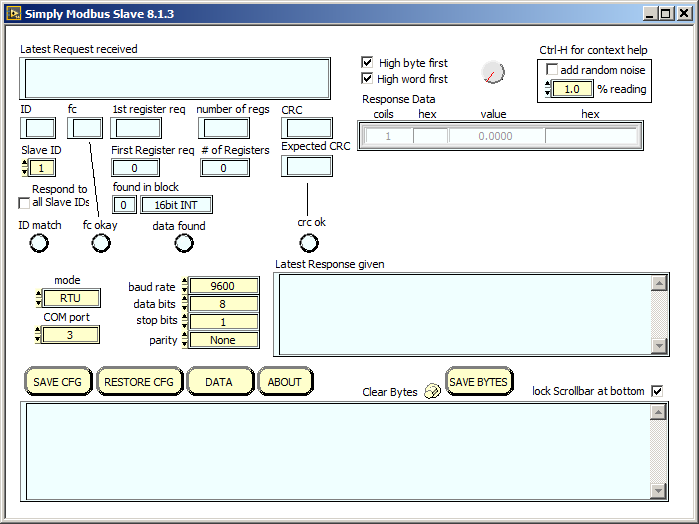Open the RTU mode field
699x524 pixels.
71,298
